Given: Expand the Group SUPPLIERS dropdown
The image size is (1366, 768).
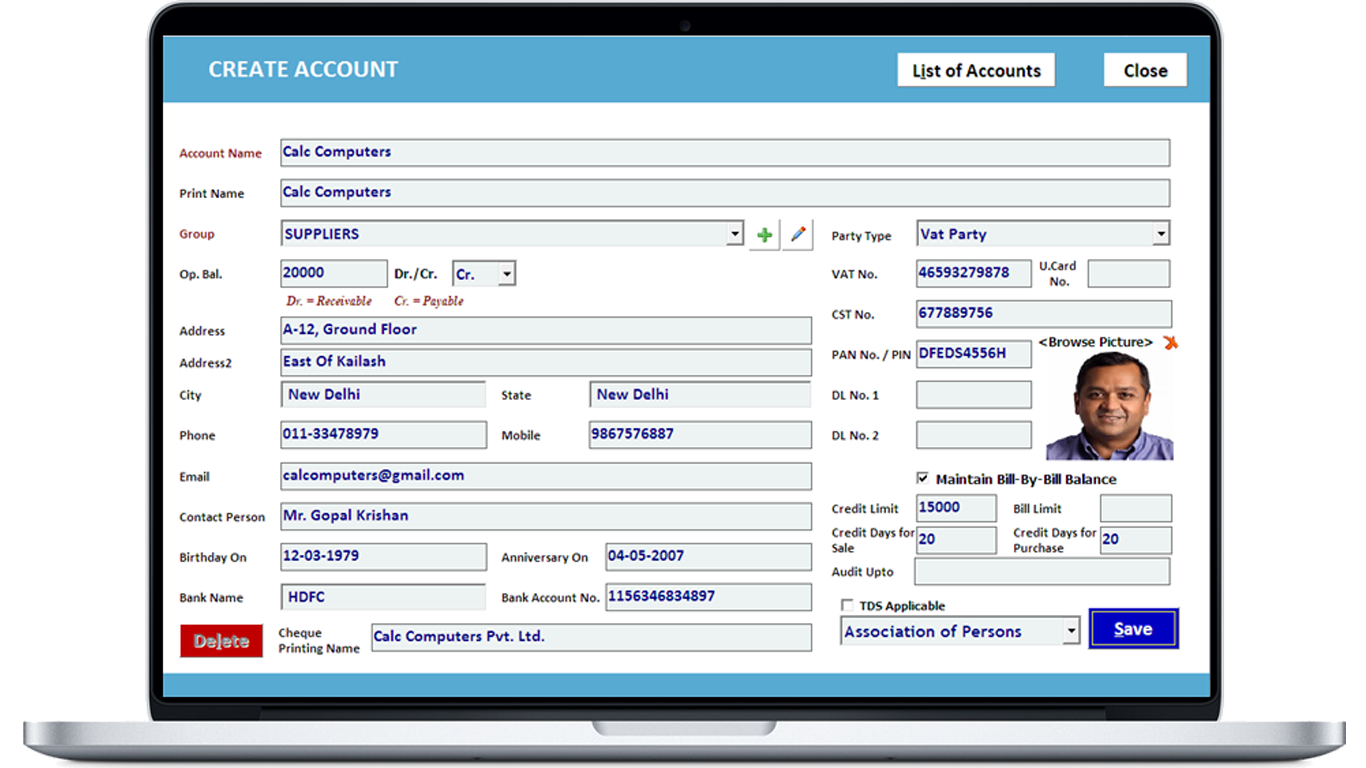Looking at the screenshot, I should click(x=735, y=234).
